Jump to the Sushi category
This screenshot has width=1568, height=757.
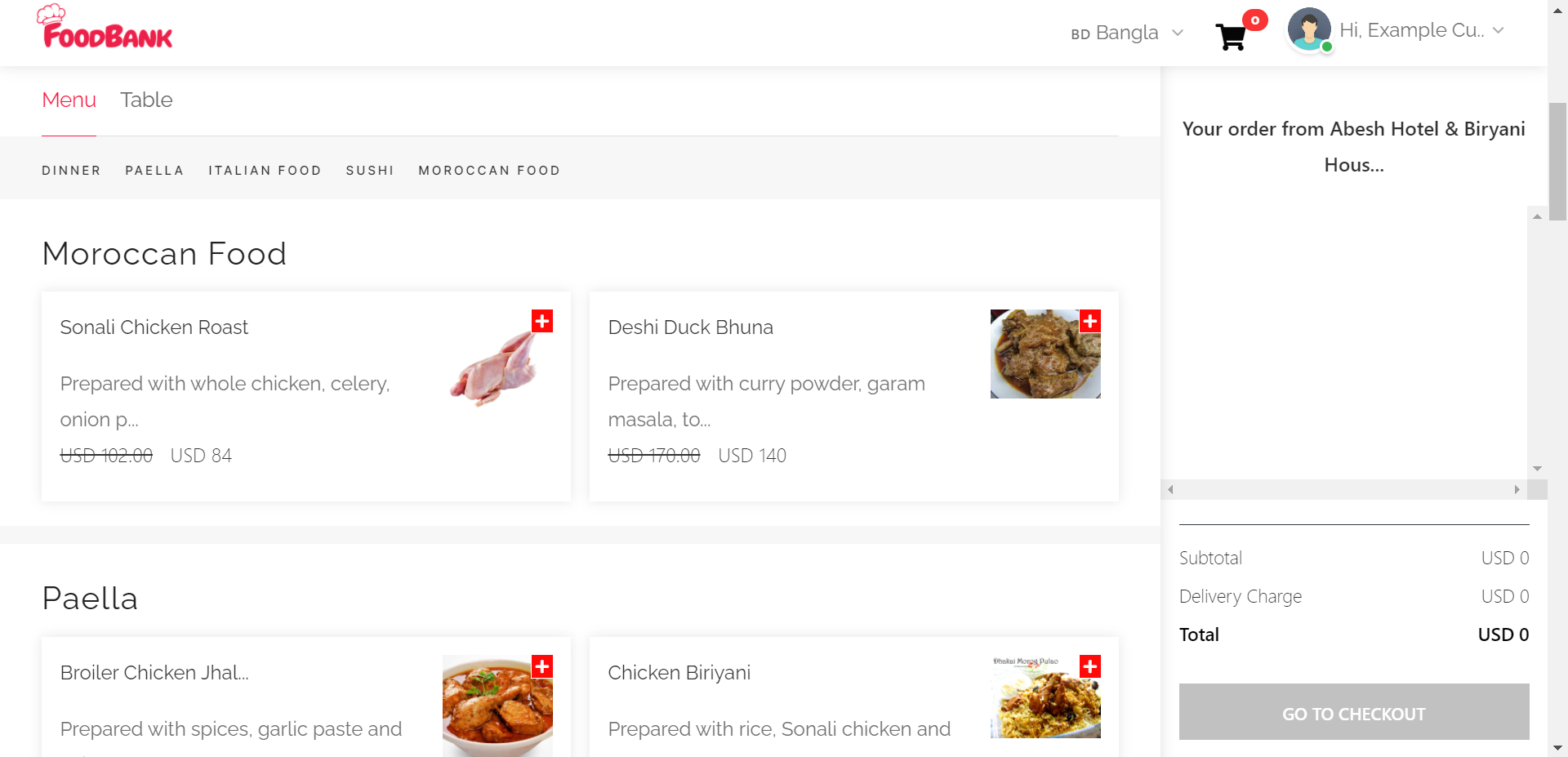click(370, 171)
